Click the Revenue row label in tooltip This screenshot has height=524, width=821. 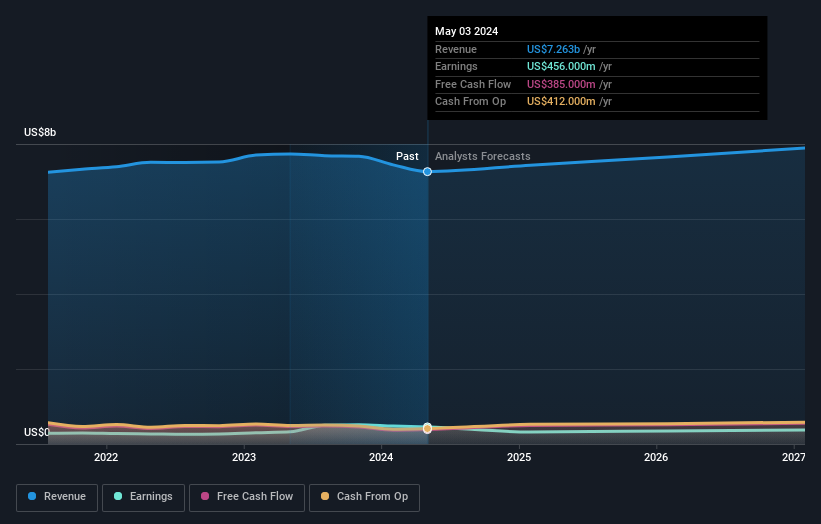(456, 49)
